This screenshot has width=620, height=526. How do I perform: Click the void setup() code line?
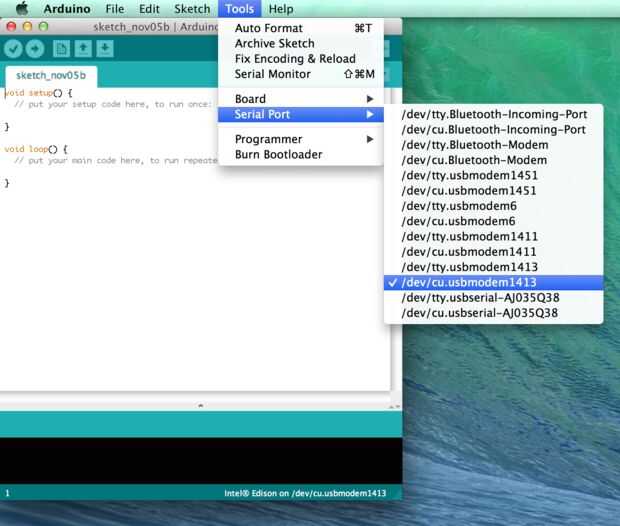(x=38, y=93)
